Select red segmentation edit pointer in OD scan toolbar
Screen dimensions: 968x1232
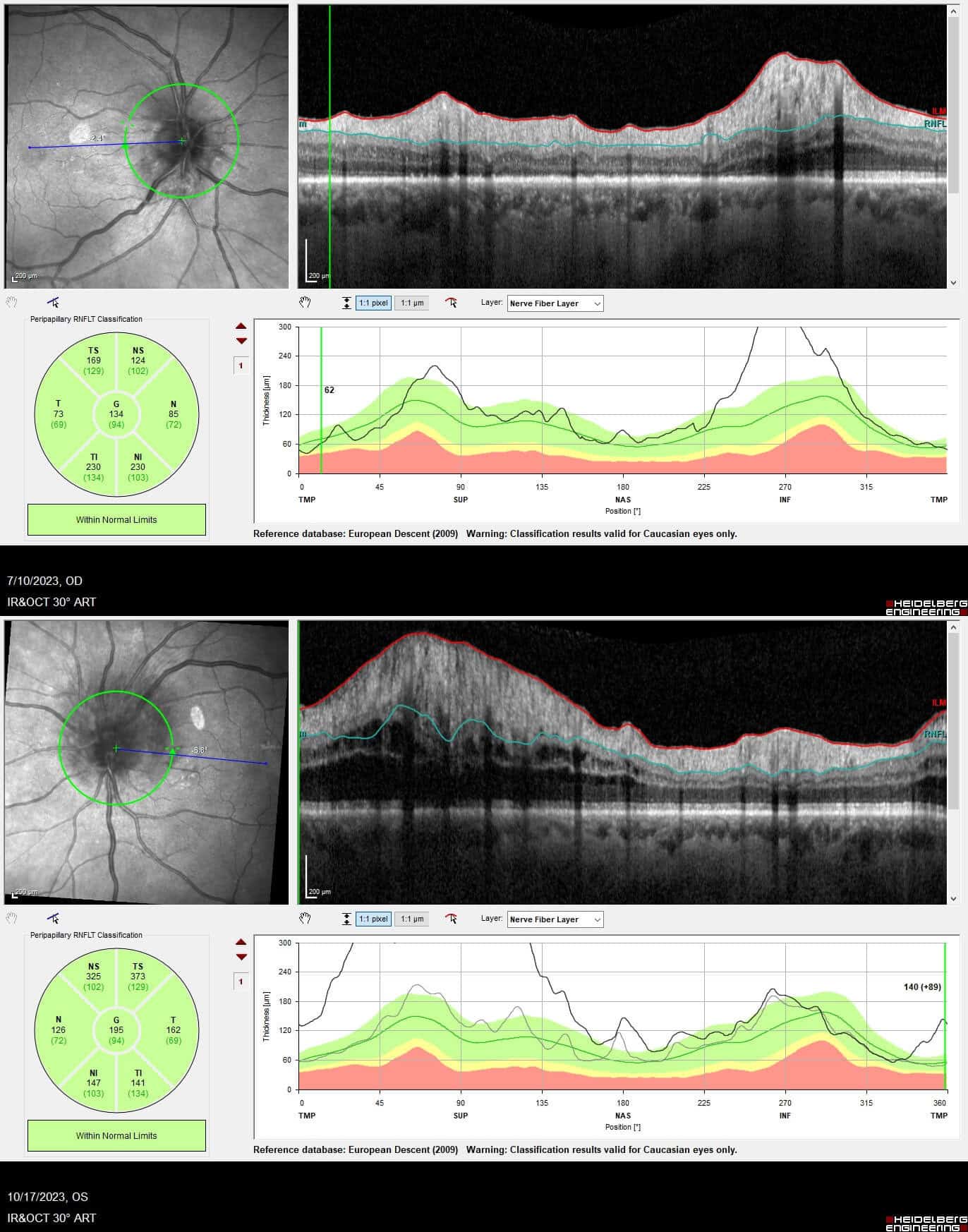452,303
